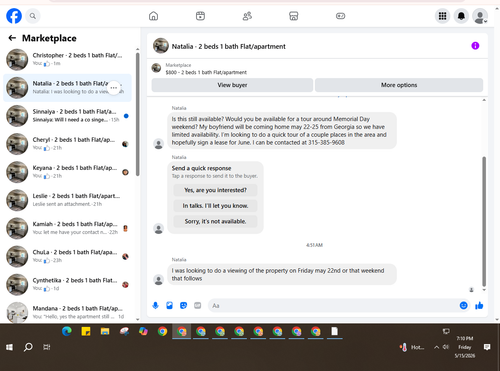Screen dimensions: 500x371
Task: Open the GIF picker in the composer
Action: [198, 305]
